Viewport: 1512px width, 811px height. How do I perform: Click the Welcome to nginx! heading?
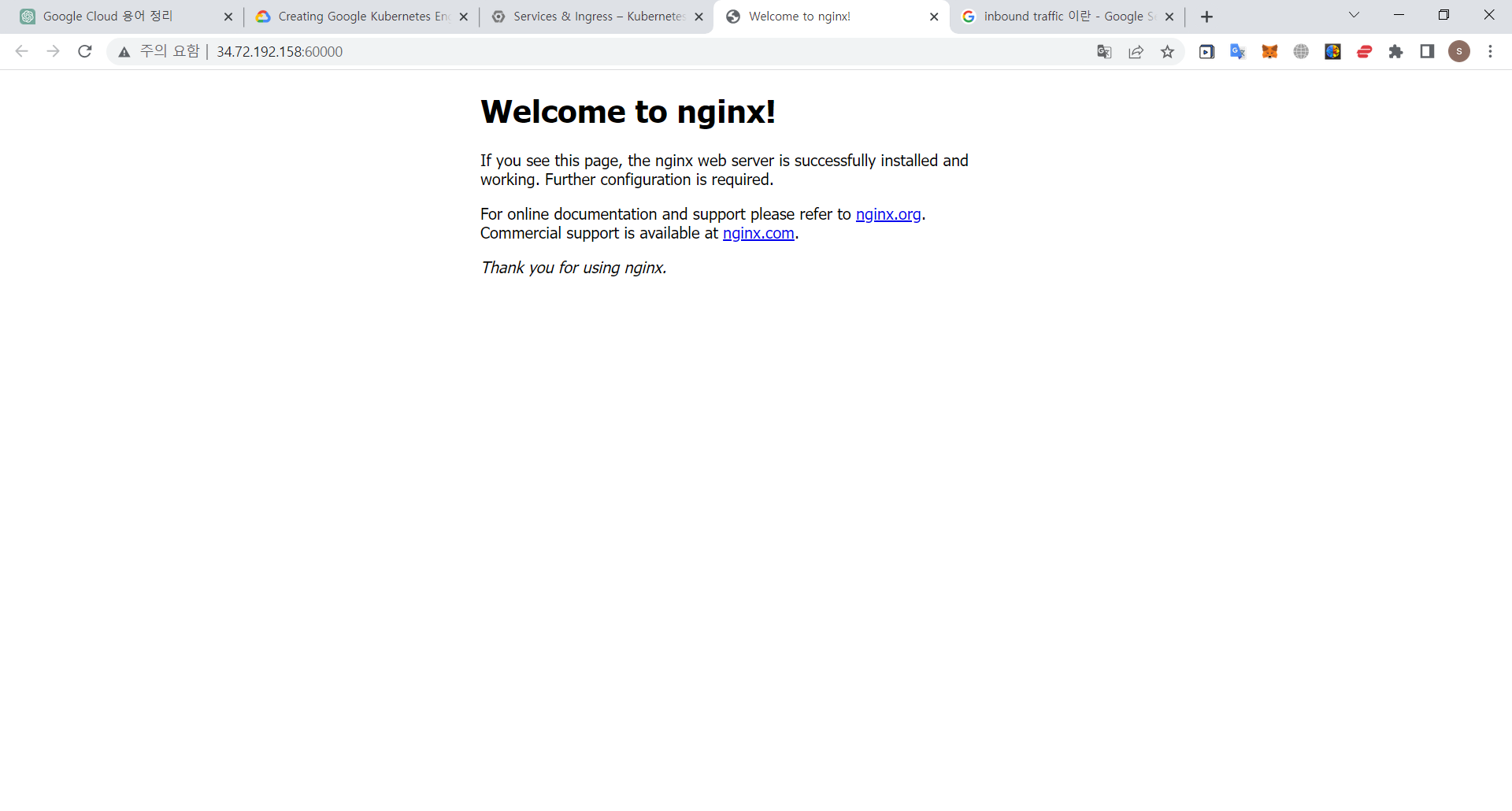coord(628,112)
